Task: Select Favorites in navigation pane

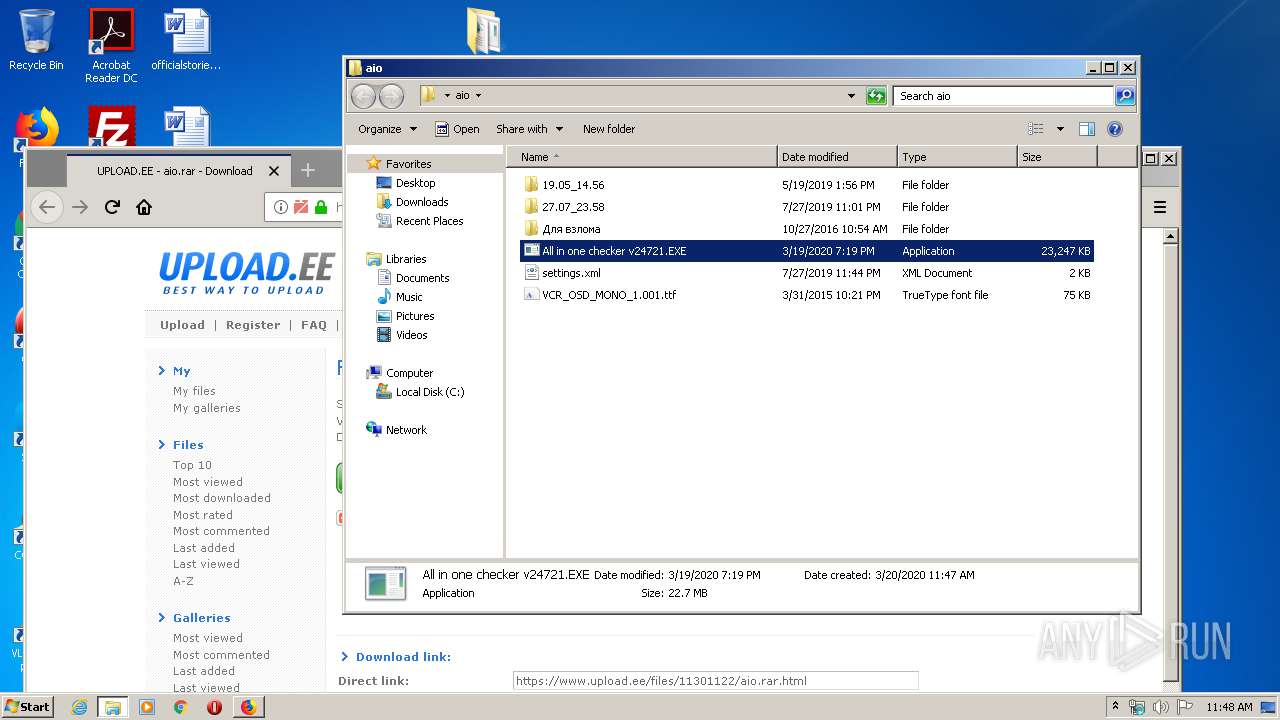Action: tap(408, 164)
